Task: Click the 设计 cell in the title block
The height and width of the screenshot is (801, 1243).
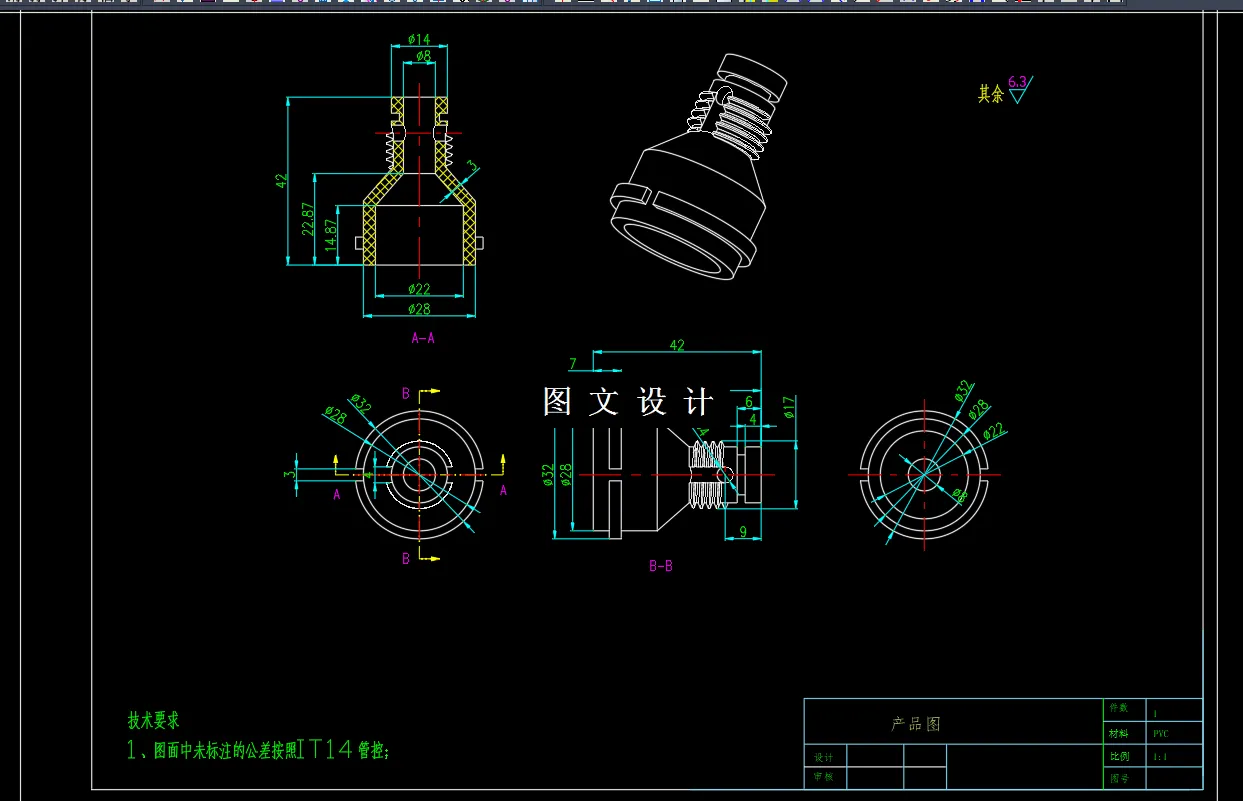Action: [824, 757]
